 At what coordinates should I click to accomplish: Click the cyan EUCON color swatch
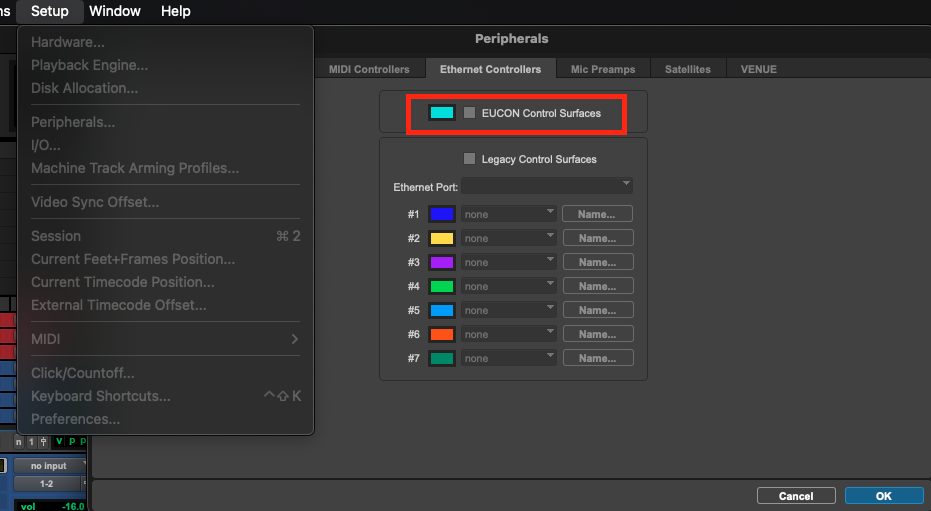(x=442, y=112)
